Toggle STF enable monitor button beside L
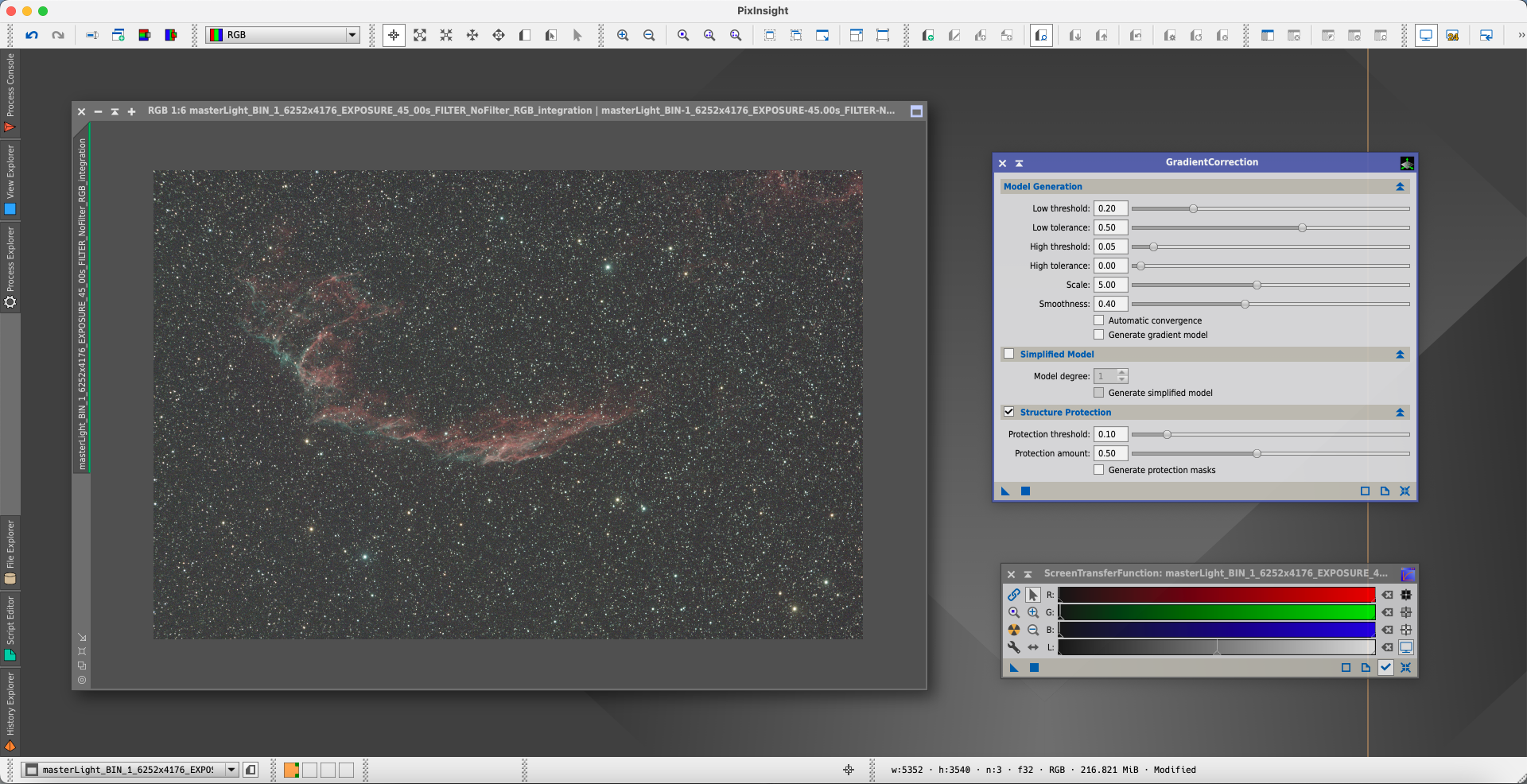Viewport: 1527px width, 784px height. tap(1406, 647)
